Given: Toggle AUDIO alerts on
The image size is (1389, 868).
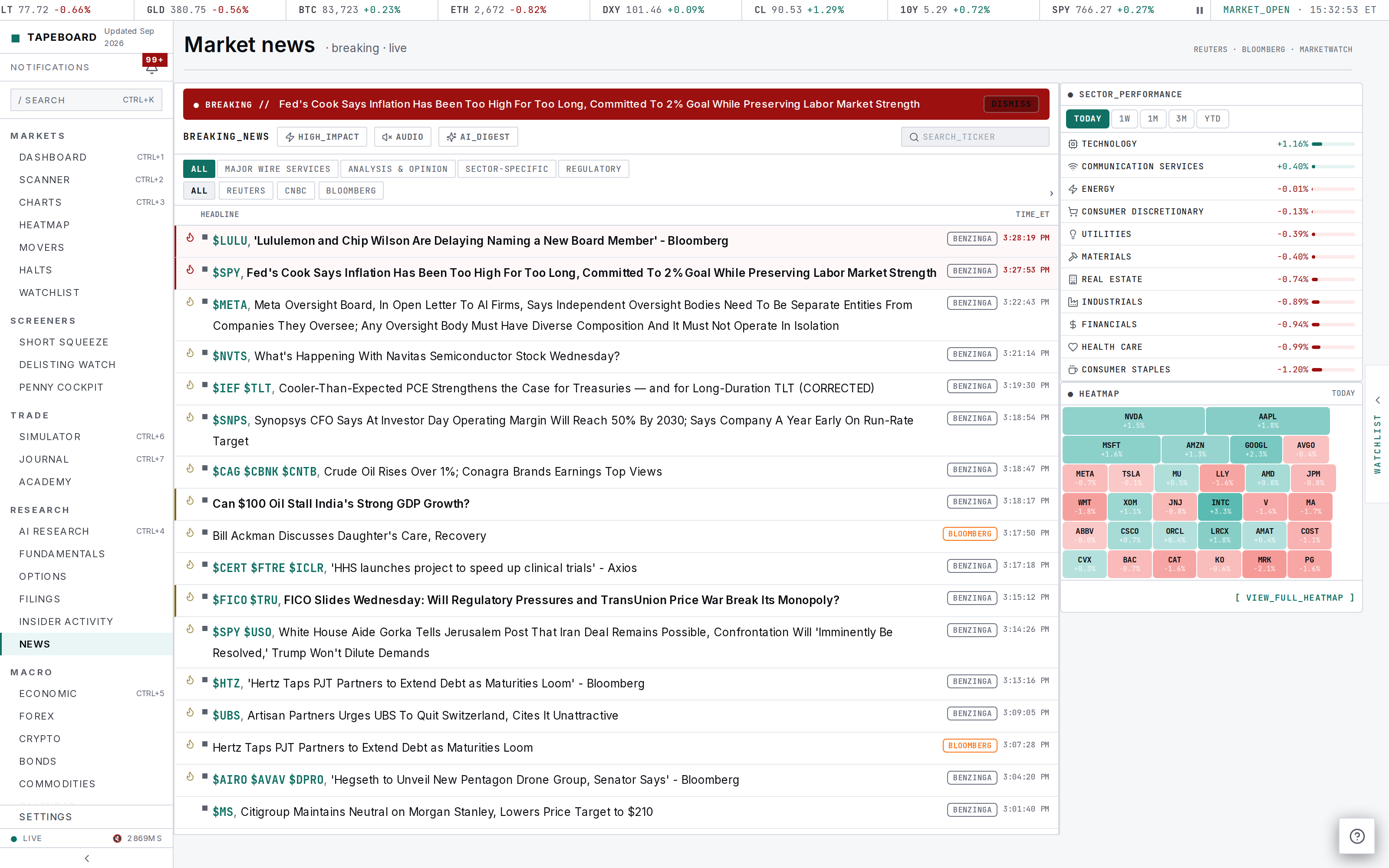Looking at the screenshot, I should click(403, 137).
